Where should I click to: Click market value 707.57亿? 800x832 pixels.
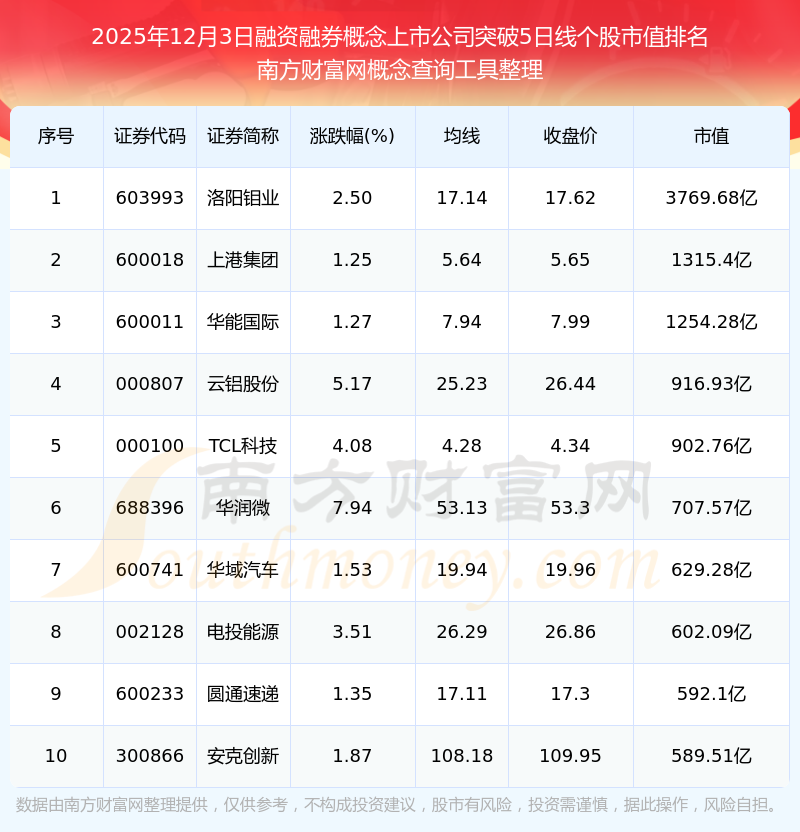point(711,508)
